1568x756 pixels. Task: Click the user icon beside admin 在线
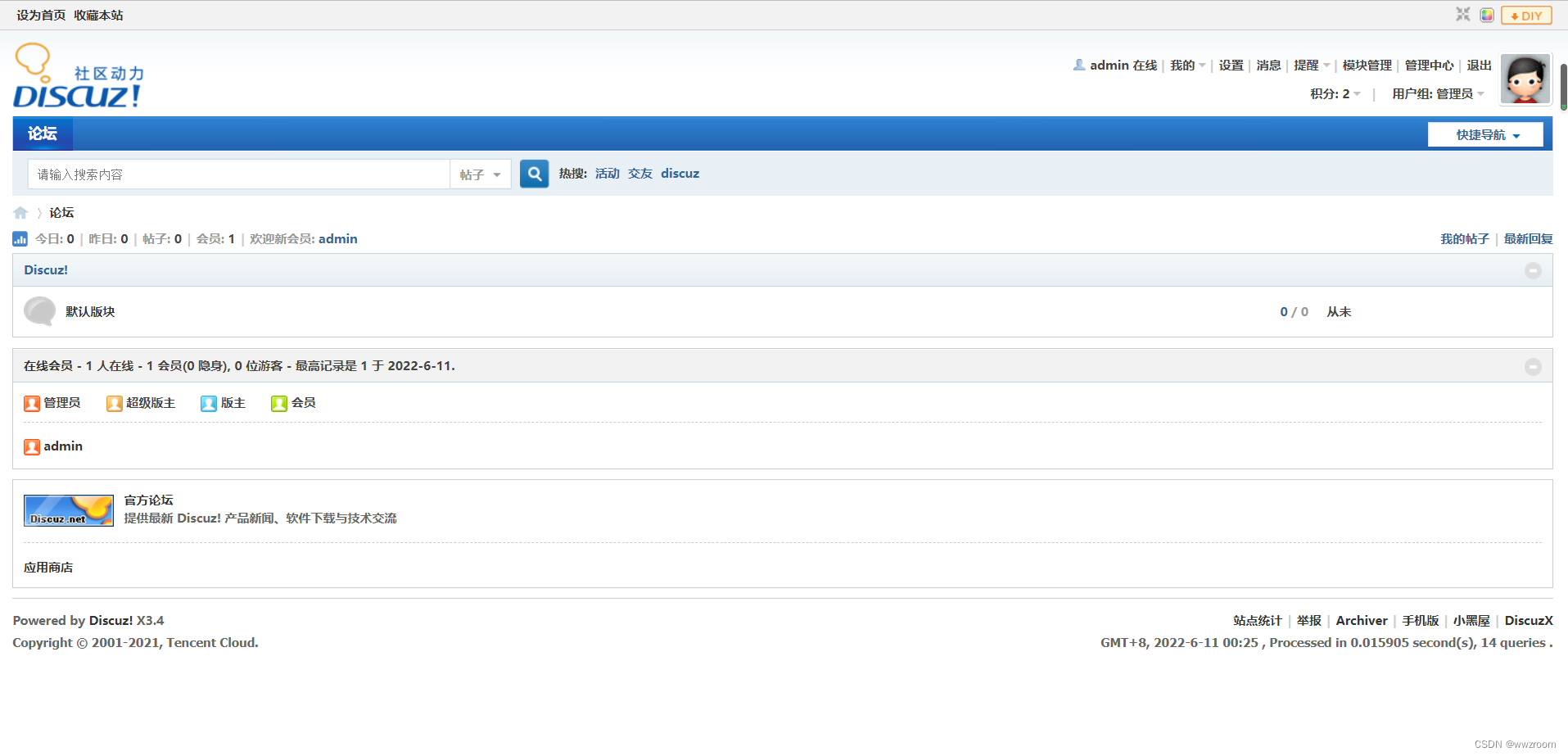[1079, 65]
